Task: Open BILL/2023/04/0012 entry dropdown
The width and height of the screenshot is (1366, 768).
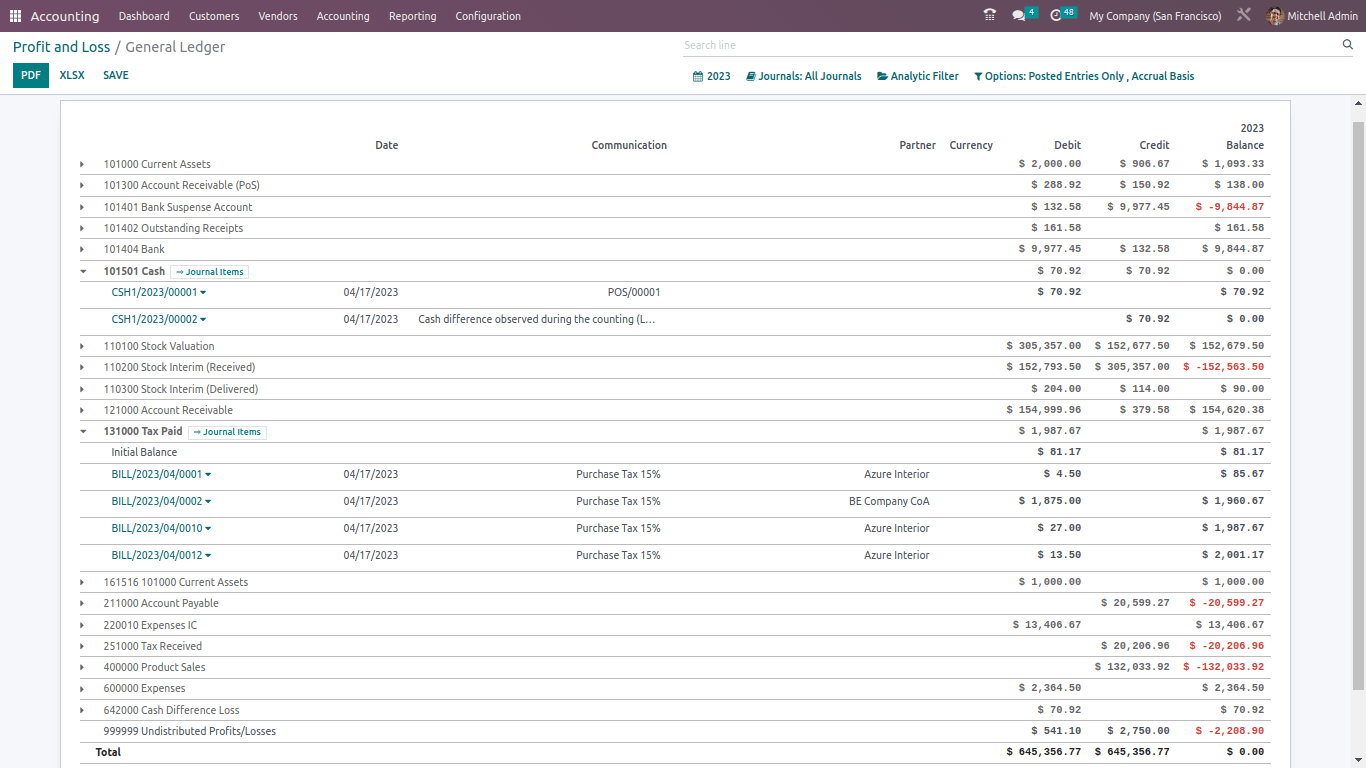Action: 161,555
